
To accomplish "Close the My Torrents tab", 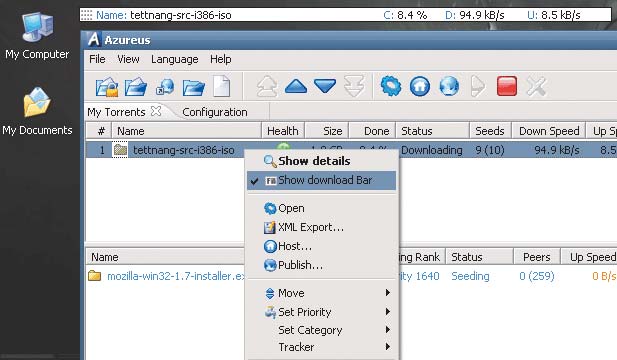I will tap(156, 111).
